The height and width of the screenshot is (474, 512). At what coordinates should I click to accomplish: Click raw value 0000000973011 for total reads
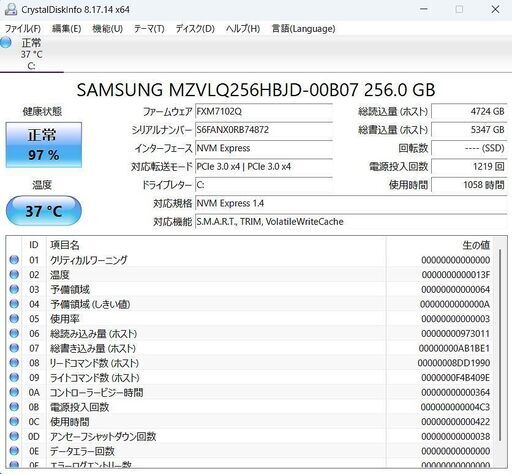(456, 333)
